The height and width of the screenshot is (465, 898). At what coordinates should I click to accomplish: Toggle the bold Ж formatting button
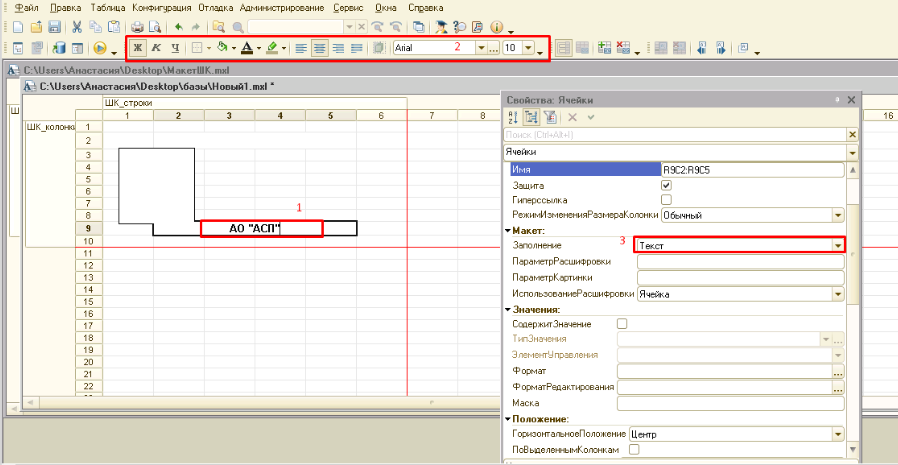[137, 49]
